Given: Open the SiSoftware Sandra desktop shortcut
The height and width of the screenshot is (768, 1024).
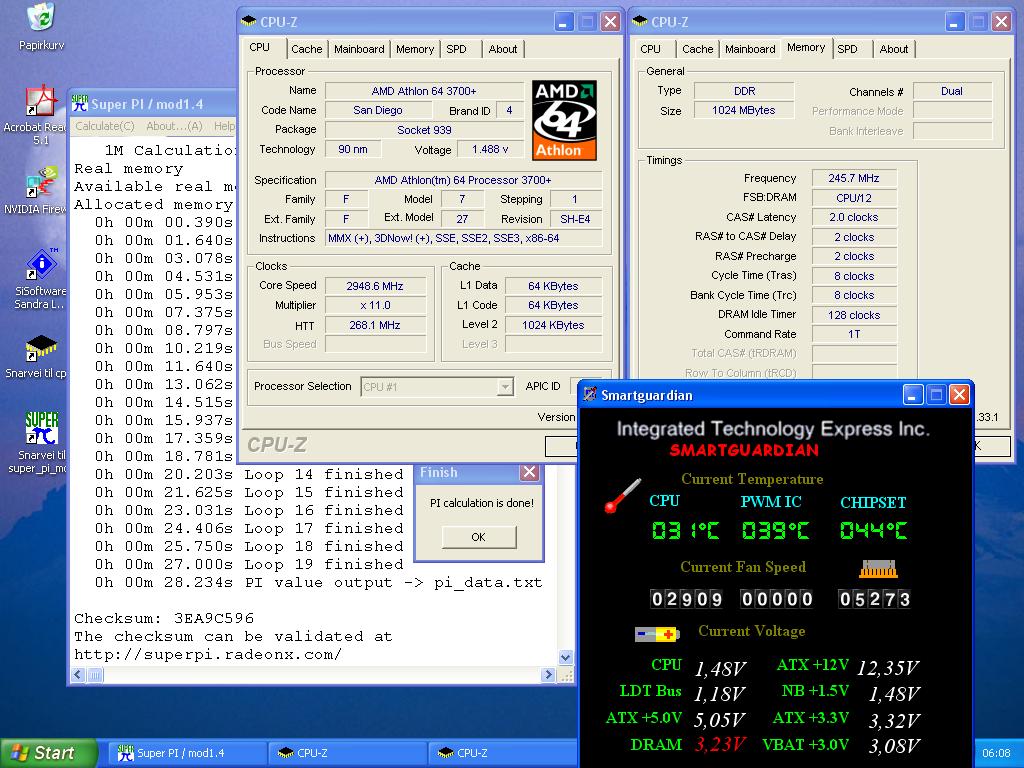Looking at the screenshot, I should click(x=40, y=264).
